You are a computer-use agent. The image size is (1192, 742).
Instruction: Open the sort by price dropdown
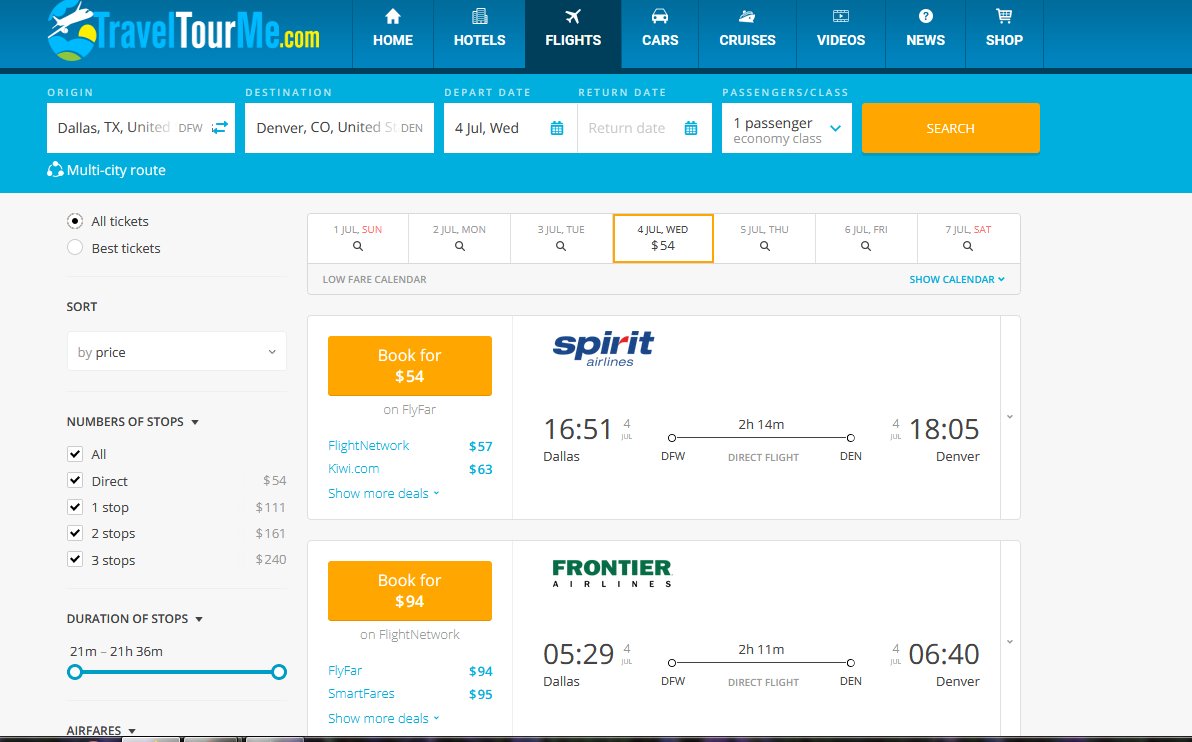click(x=176, y=352)
